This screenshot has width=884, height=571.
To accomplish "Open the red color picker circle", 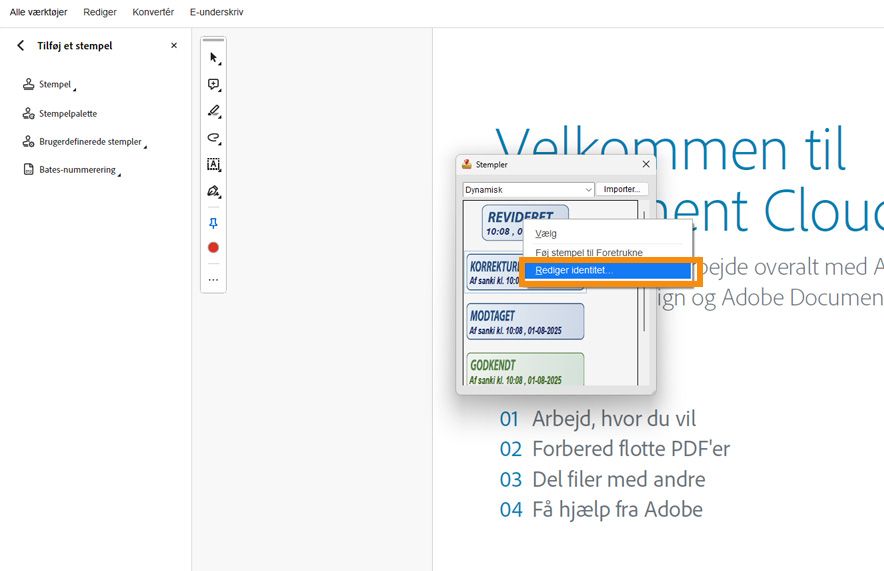I will tap(213, 247).
